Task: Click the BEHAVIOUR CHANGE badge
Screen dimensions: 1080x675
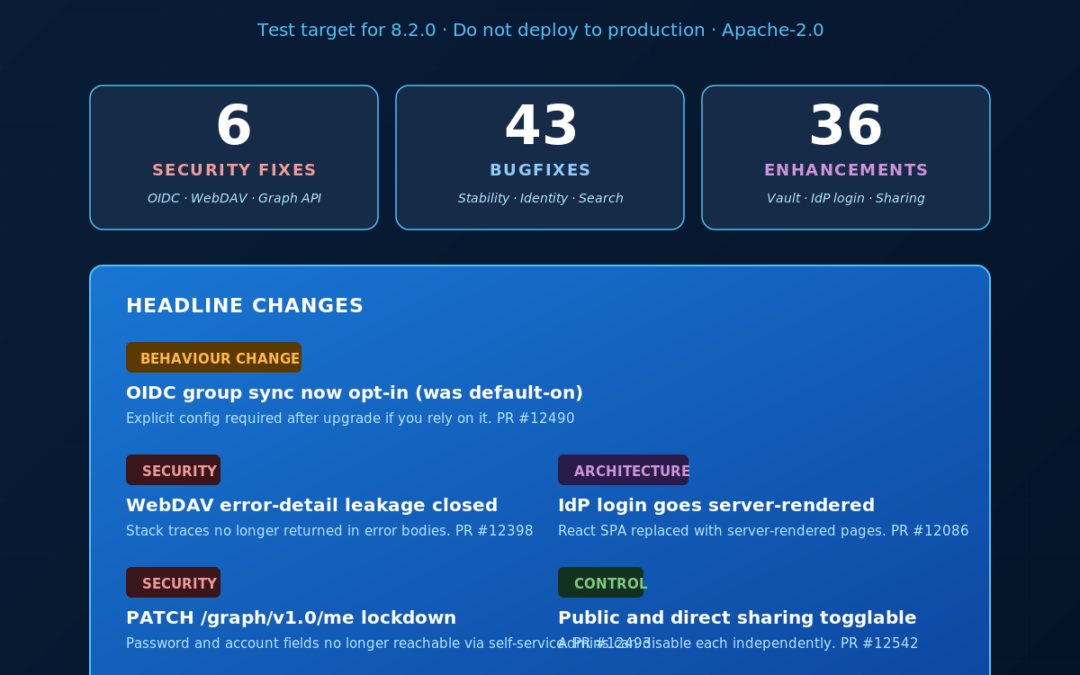Action: point(214,357)
